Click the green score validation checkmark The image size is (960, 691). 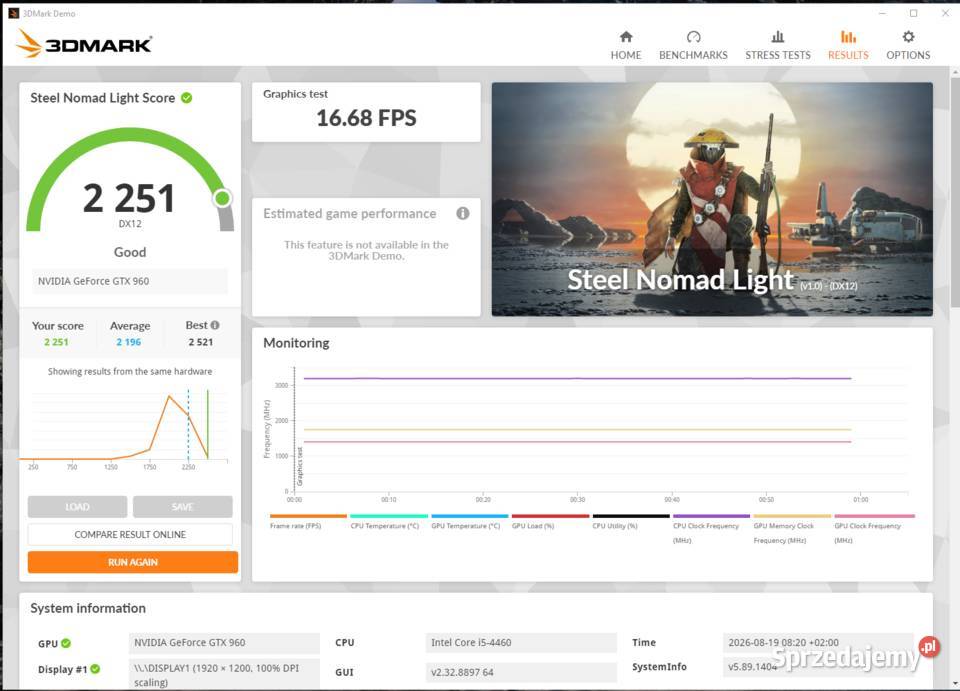coord(187,98)
